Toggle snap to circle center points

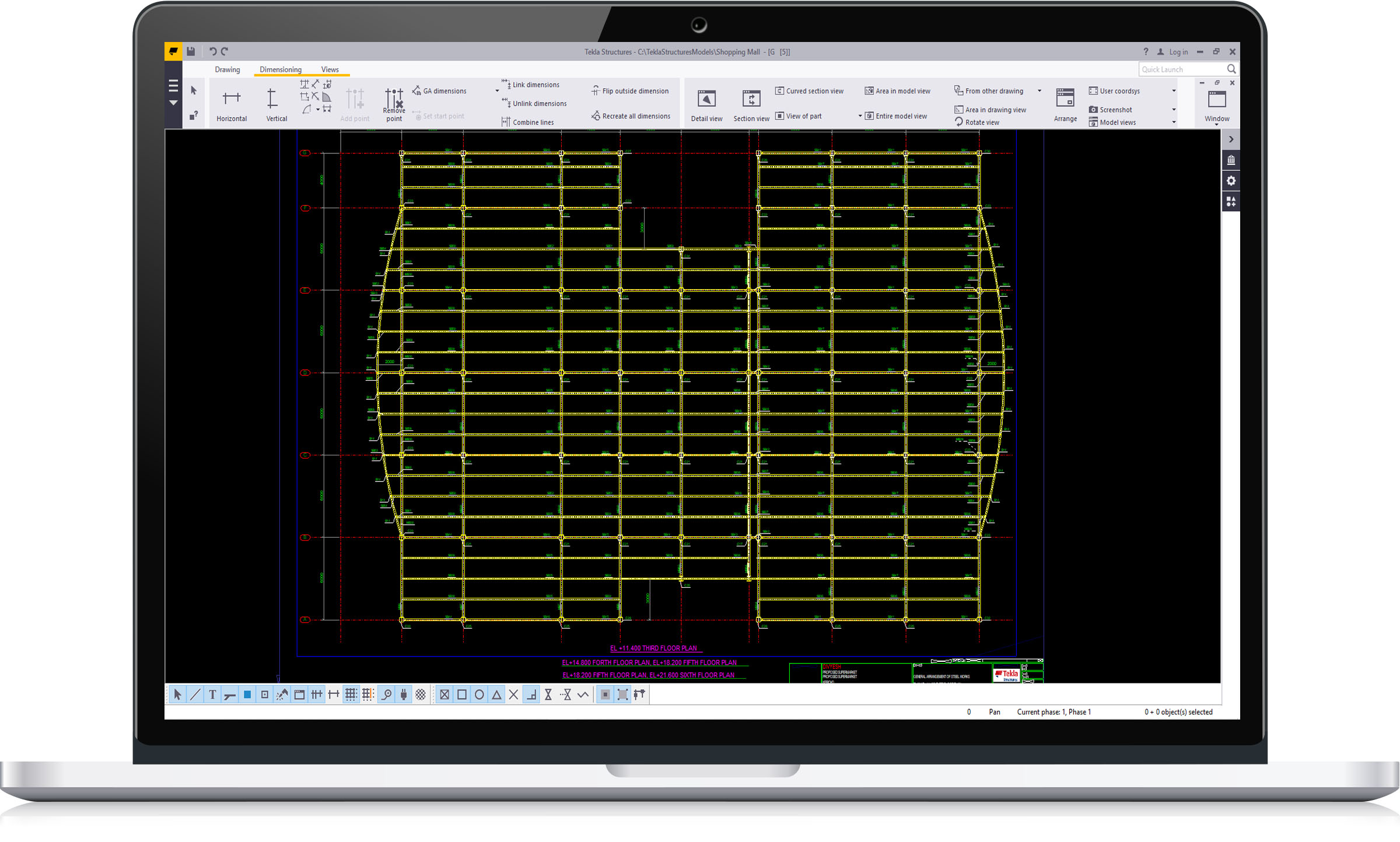click(x=479, y=694)
